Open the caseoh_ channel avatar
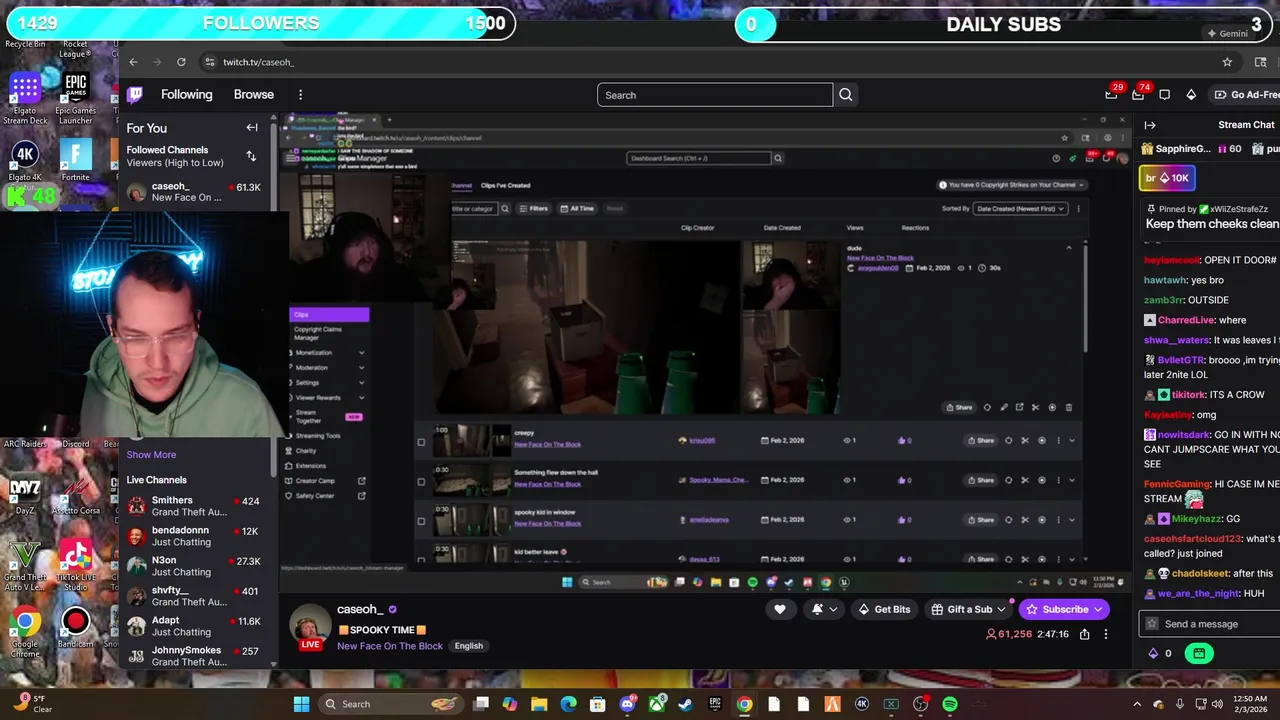 (x=311, y=626)
